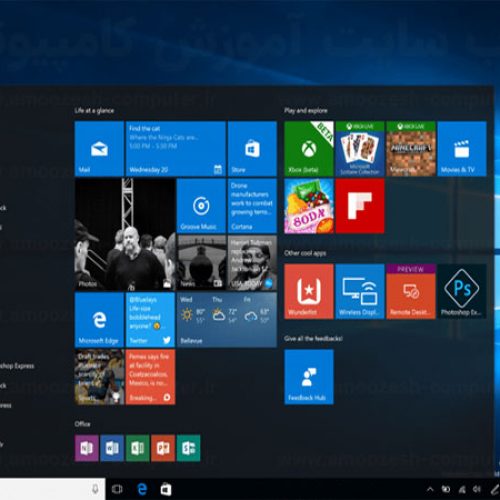Open the Sports tile
This screenshot has height=500, width=500.
[99, 377]
